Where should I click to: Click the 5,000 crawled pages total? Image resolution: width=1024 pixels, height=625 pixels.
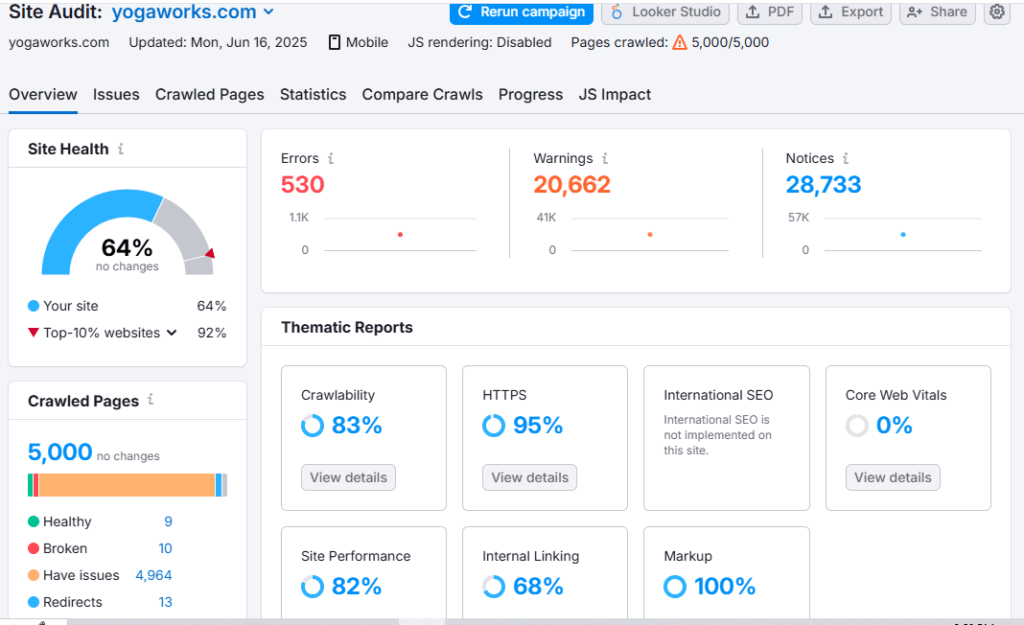60,452
